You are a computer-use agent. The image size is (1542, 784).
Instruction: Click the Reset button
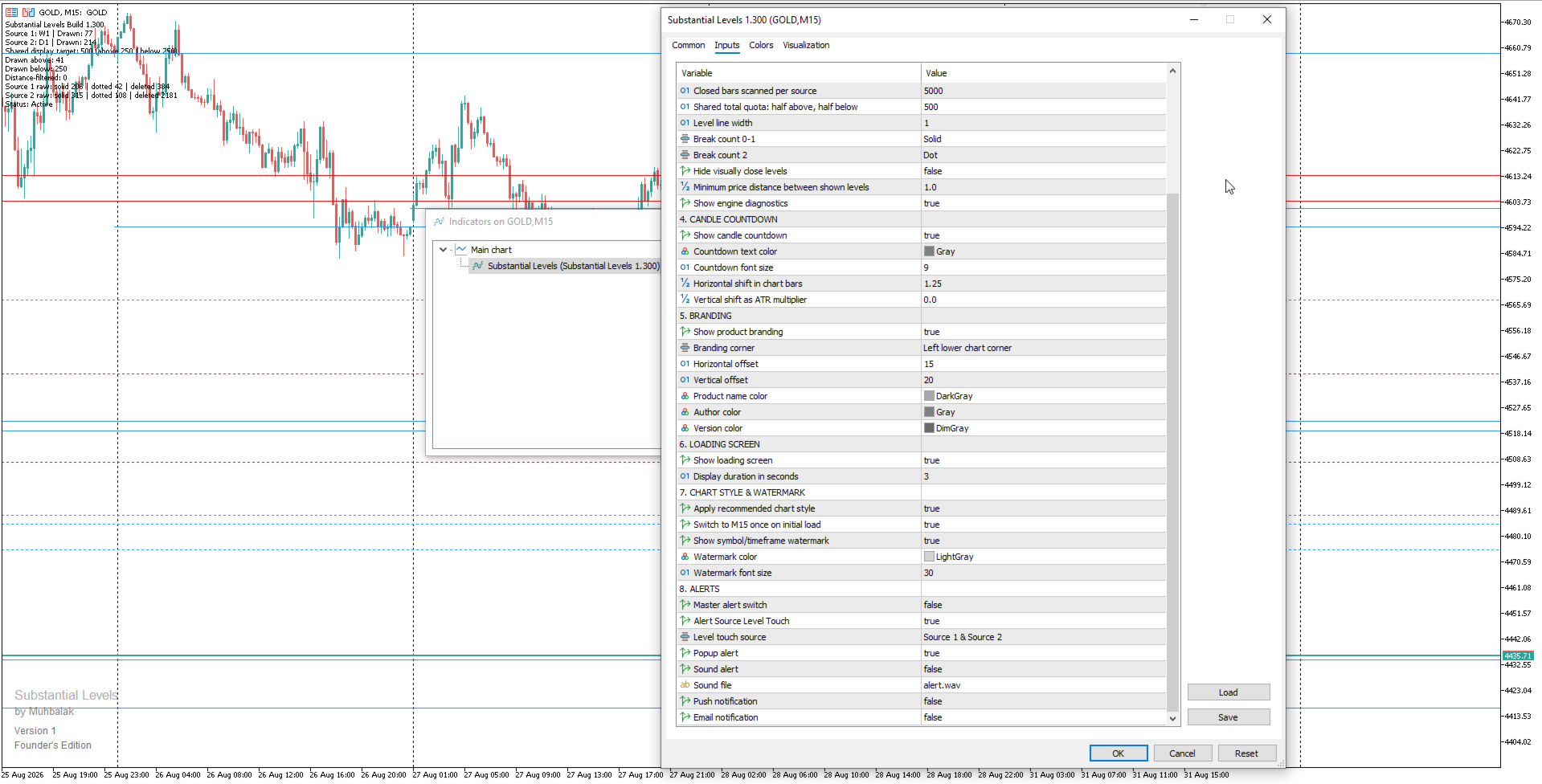point(1246,753)
